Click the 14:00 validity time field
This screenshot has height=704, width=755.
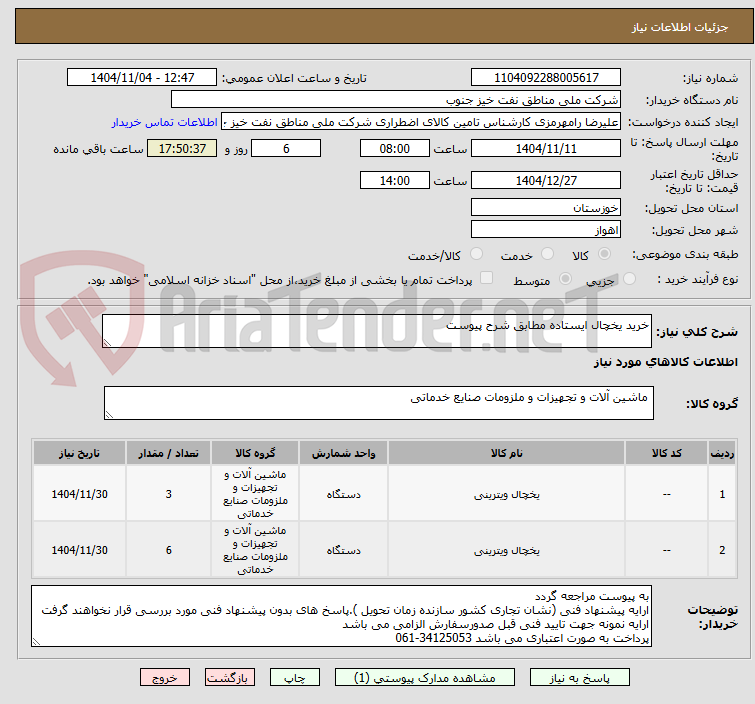click(x=394, y=180)
